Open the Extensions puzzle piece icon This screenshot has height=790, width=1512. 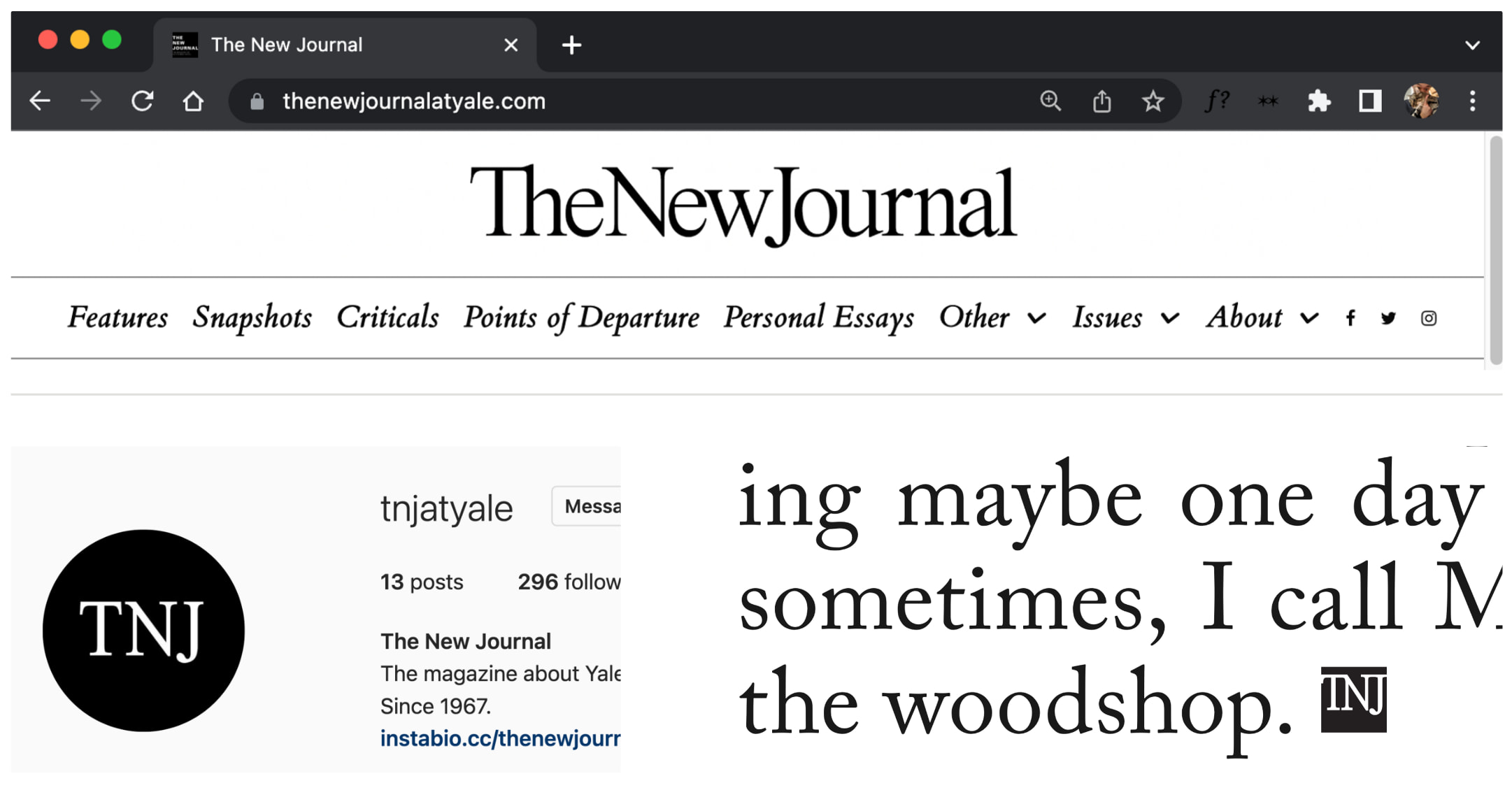1319,101
